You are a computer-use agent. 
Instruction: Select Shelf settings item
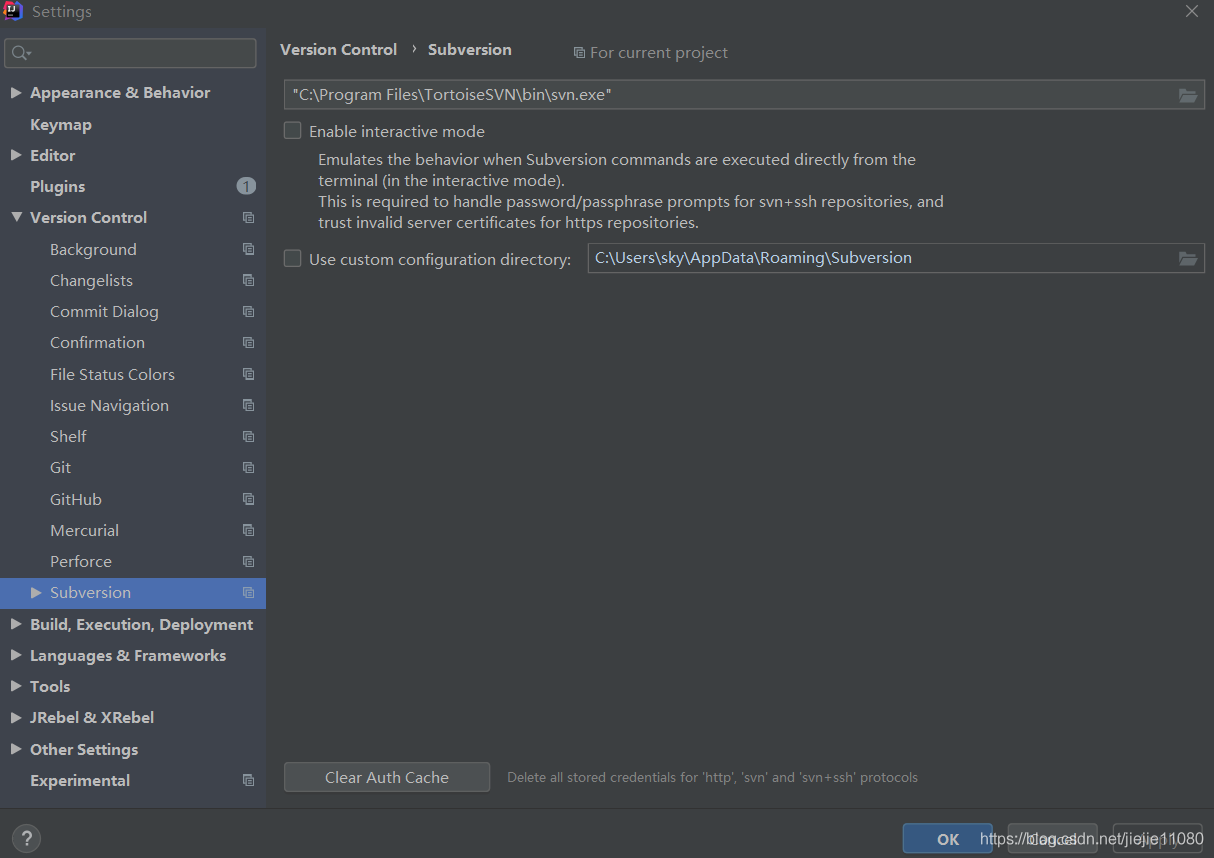click(68, 437)
